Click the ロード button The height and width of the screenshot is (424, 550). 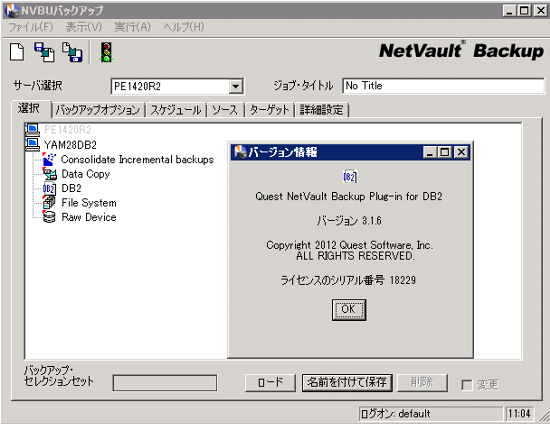pyautogui.click(x=270, y=382)
